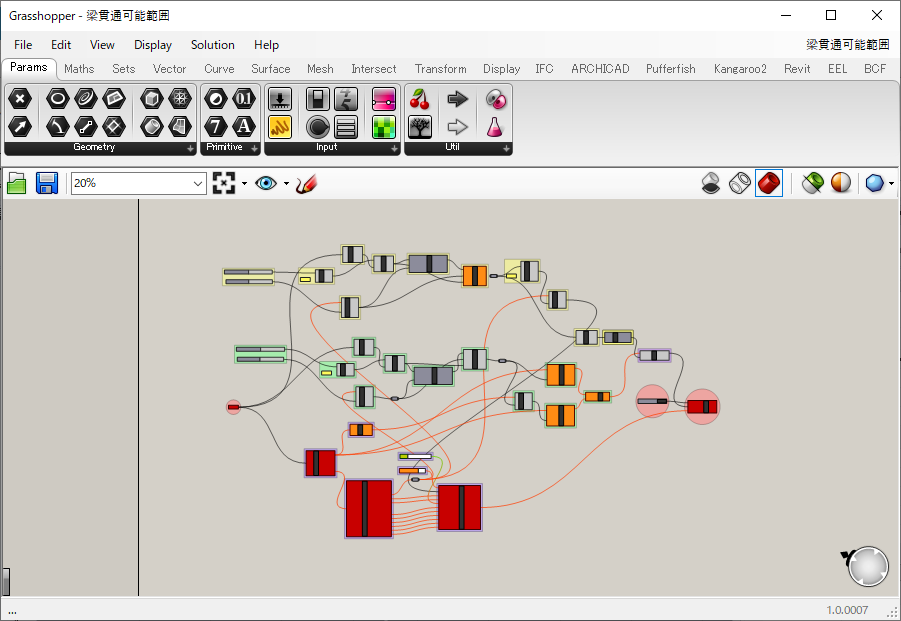Switch to no preview mode
This screenshot has height=621, width=901.
pos(711,184)
